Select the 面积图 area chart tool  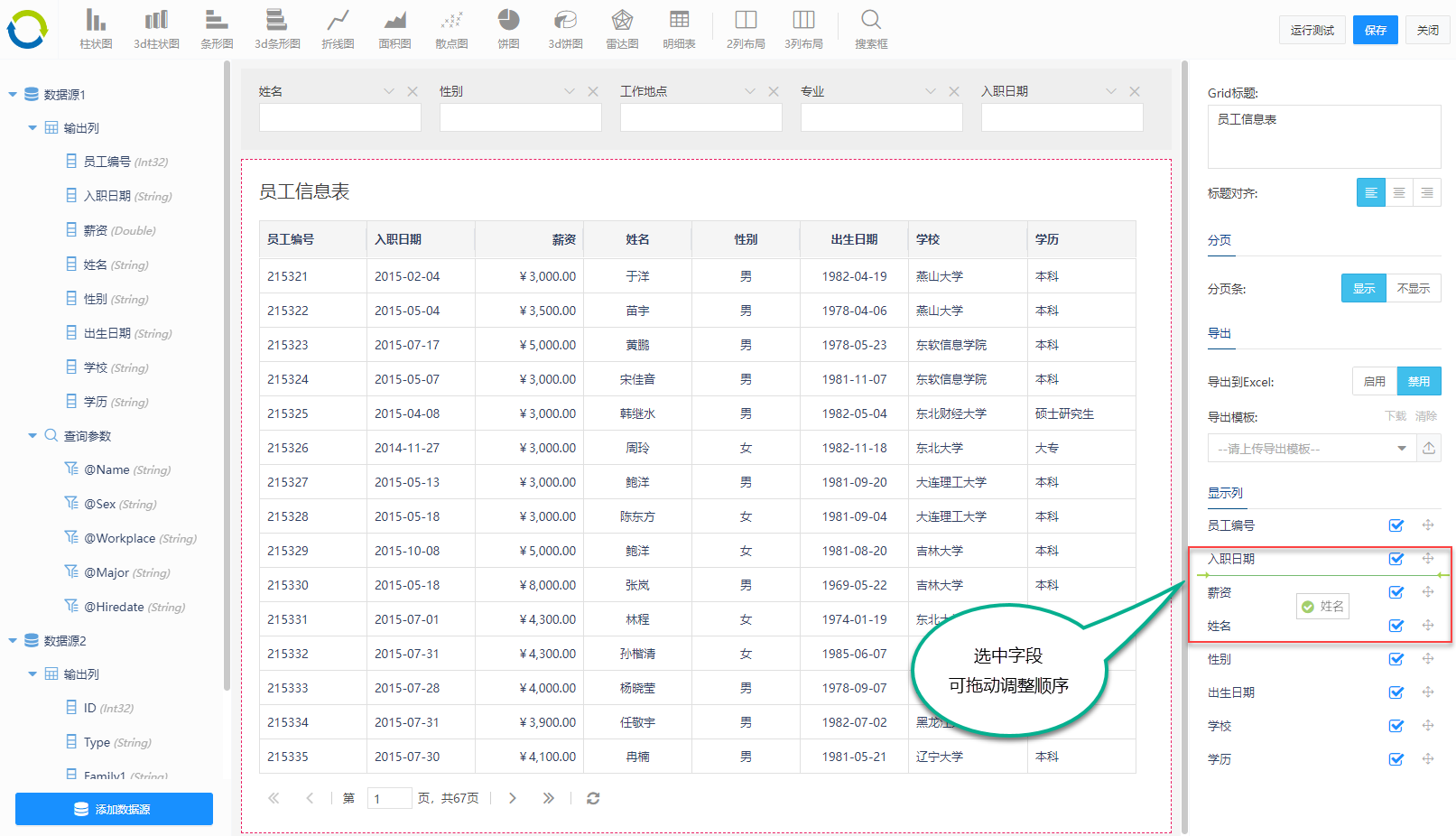[x=394, y=29]
